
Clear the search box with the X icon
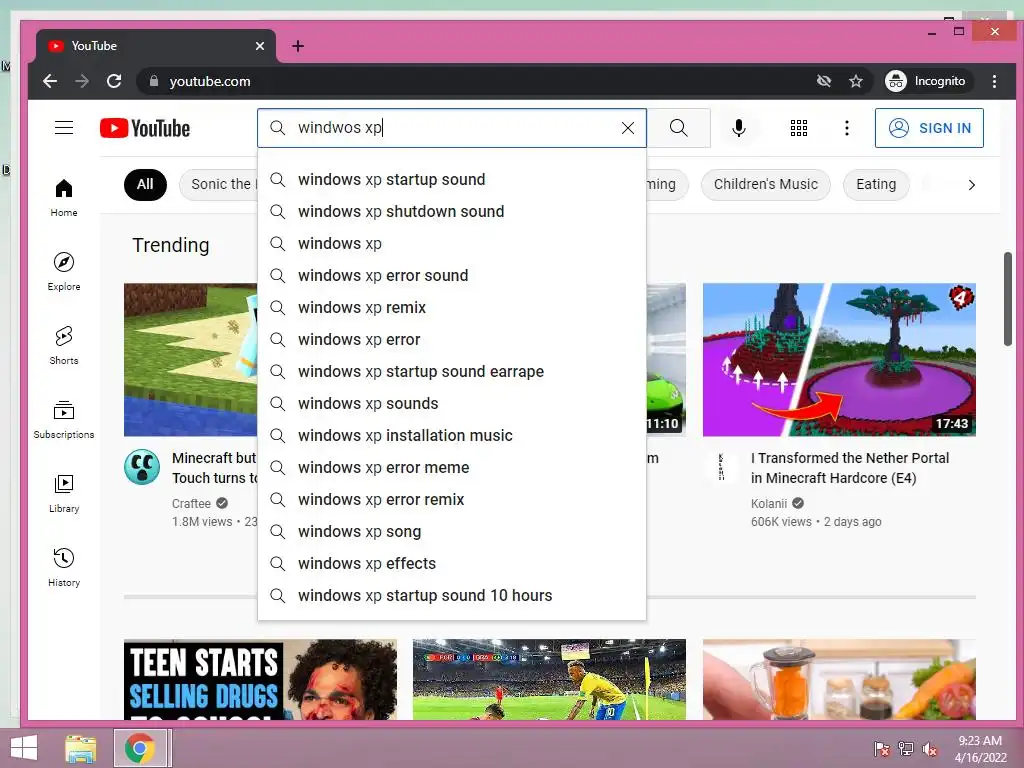click(628, 128)
